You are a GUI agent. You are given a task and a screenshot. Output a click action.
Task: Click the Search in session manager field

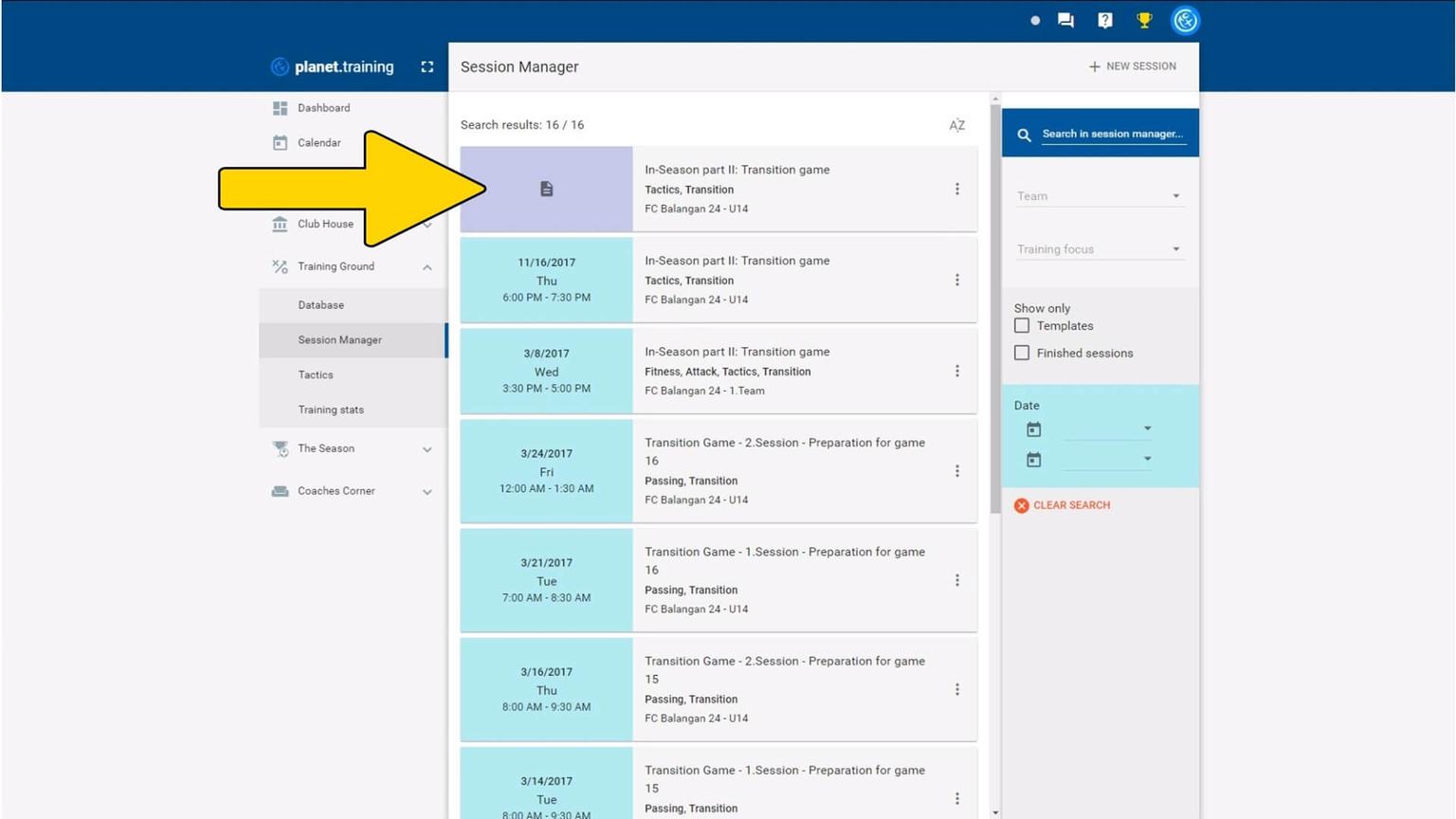coord(1112,134)
